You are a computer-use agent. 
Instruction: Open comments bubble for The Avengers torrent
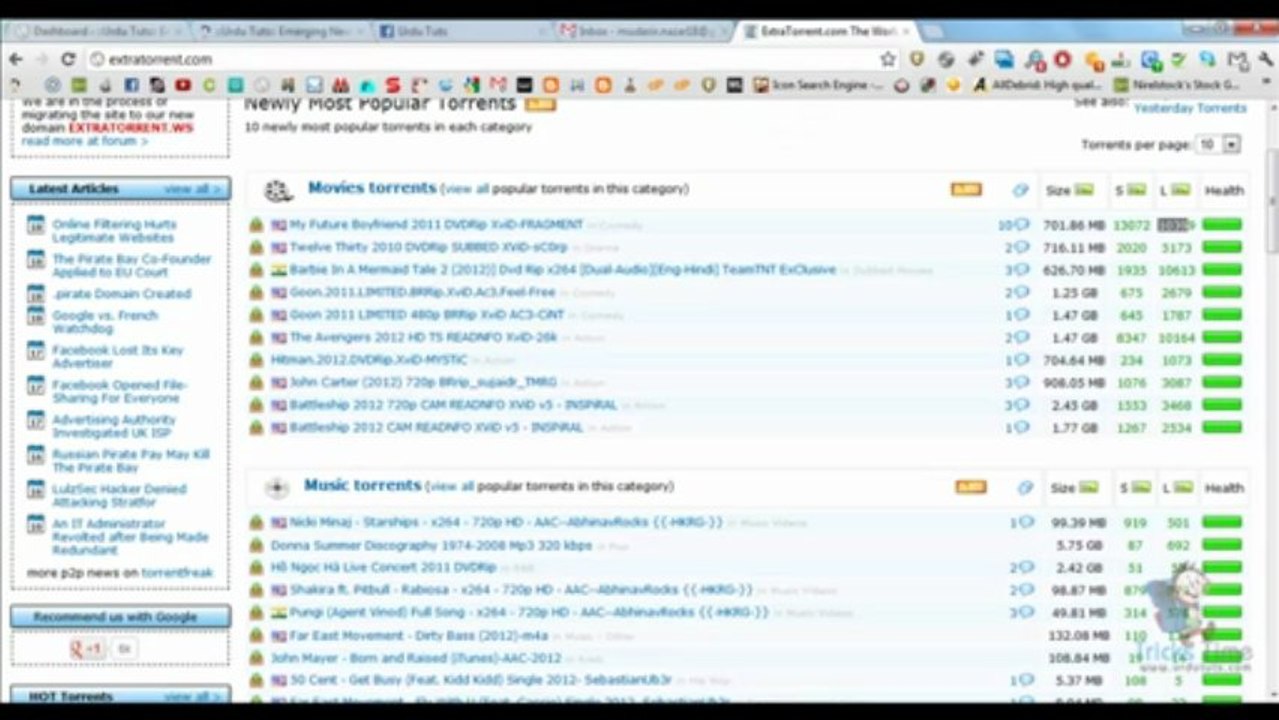click(x=1022, y=337)
